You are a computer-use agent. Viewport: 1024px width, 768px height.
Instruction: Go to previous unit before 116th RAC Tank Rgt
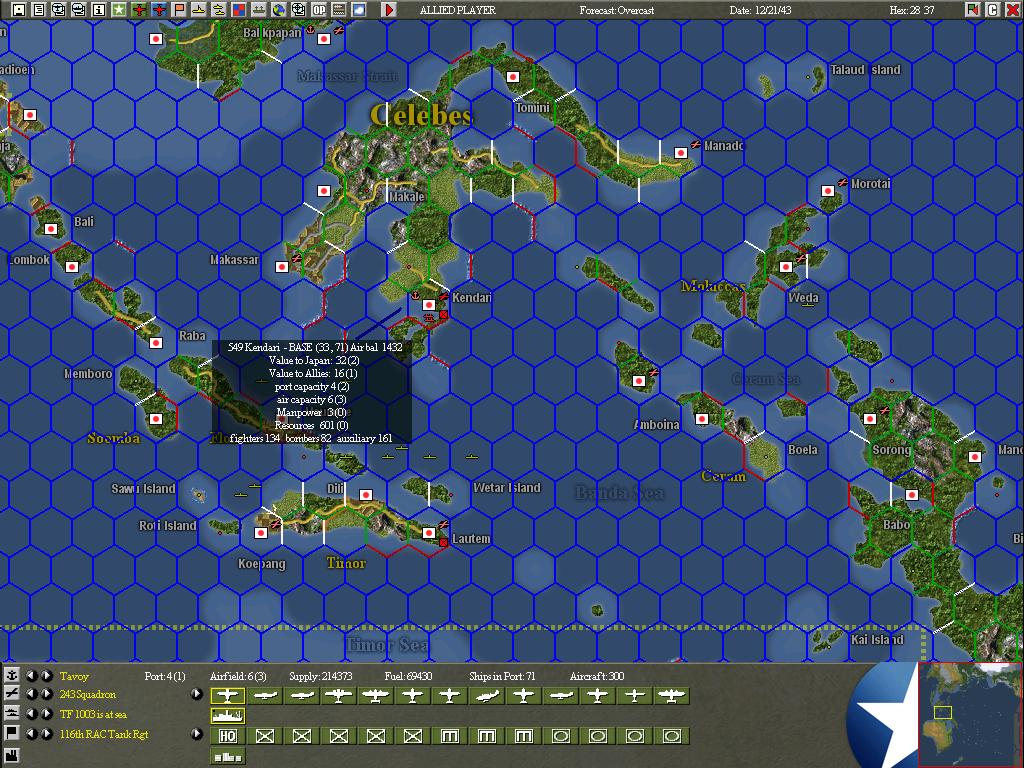point(31,733)
